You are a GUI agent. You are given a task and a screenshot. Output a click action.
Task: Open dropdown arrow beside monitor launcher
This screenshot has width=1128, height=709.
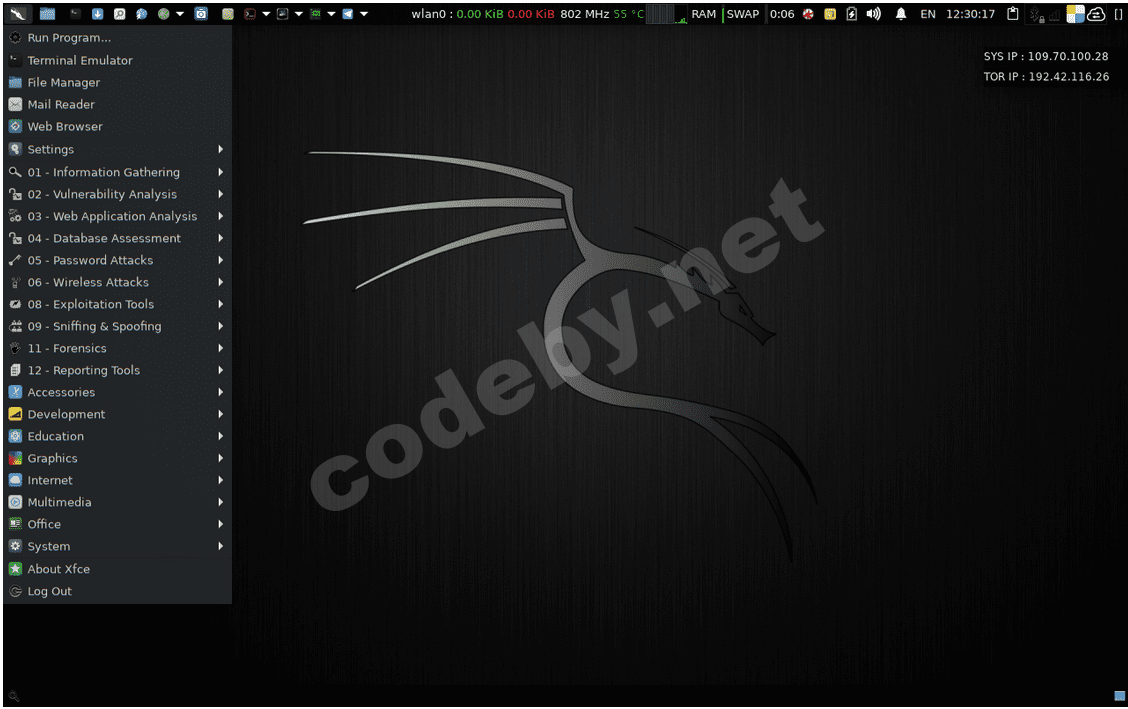(x=299, y=14)
